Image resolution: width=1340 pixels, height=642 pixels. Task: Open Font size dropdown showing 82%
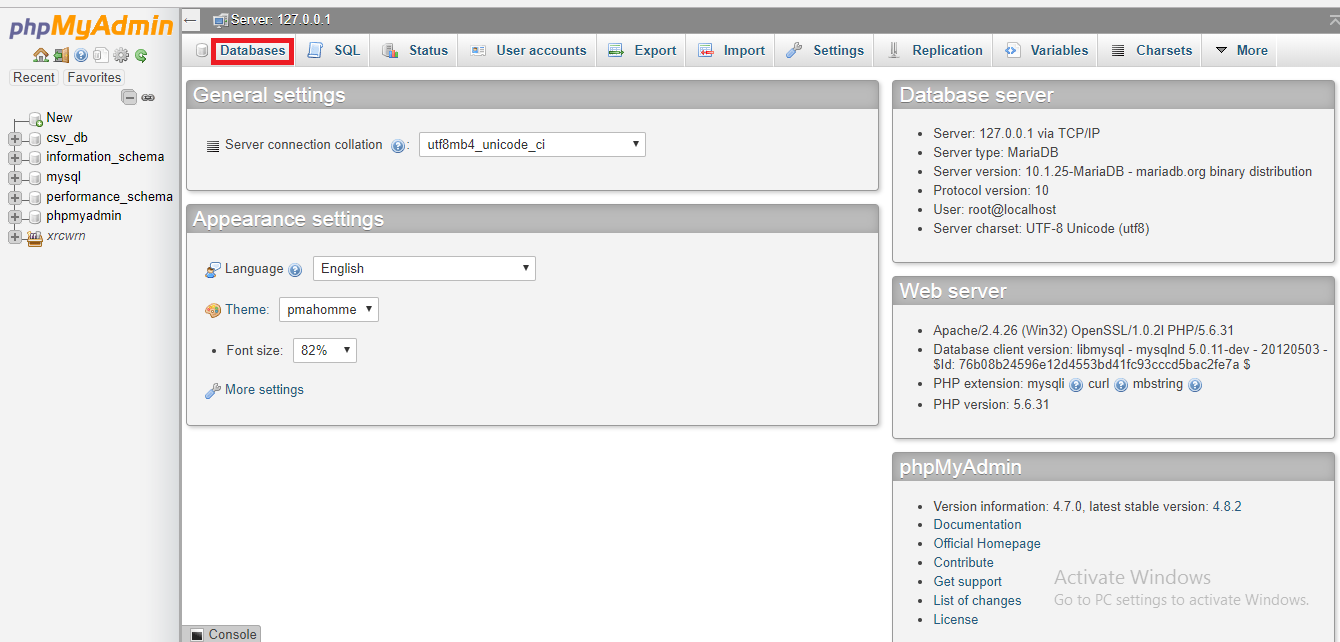click(x=324, y=350)
